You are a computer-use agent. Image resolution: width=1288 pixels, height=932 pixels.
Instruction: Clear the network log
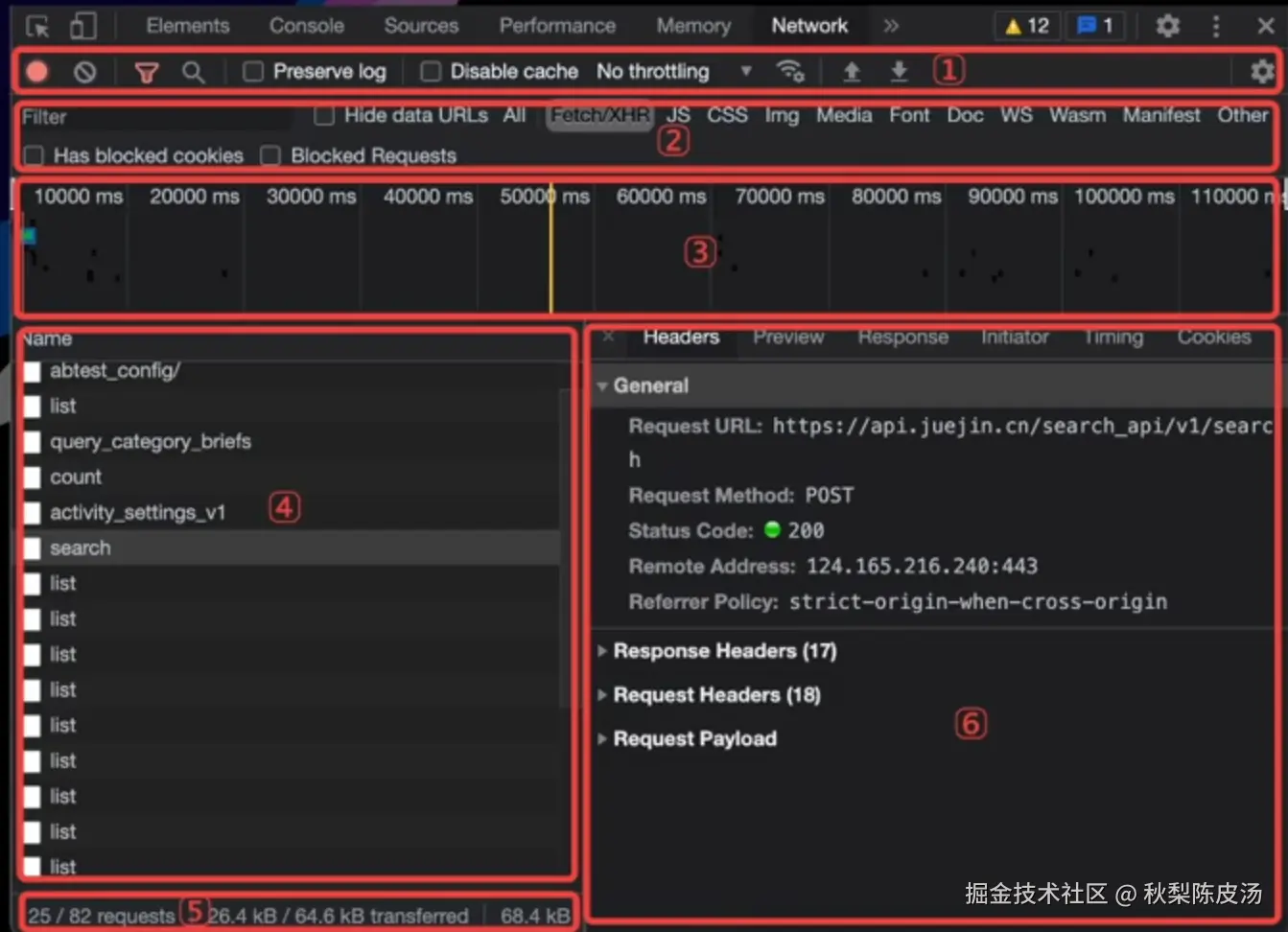tap(85, 72)
